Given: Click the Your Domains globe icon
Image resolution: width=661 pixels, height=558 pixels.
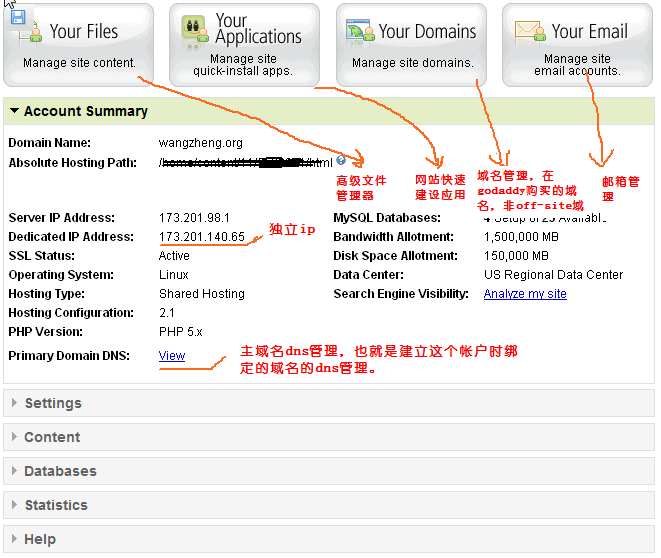Looking at the screenshot, I should pos(360,32).
